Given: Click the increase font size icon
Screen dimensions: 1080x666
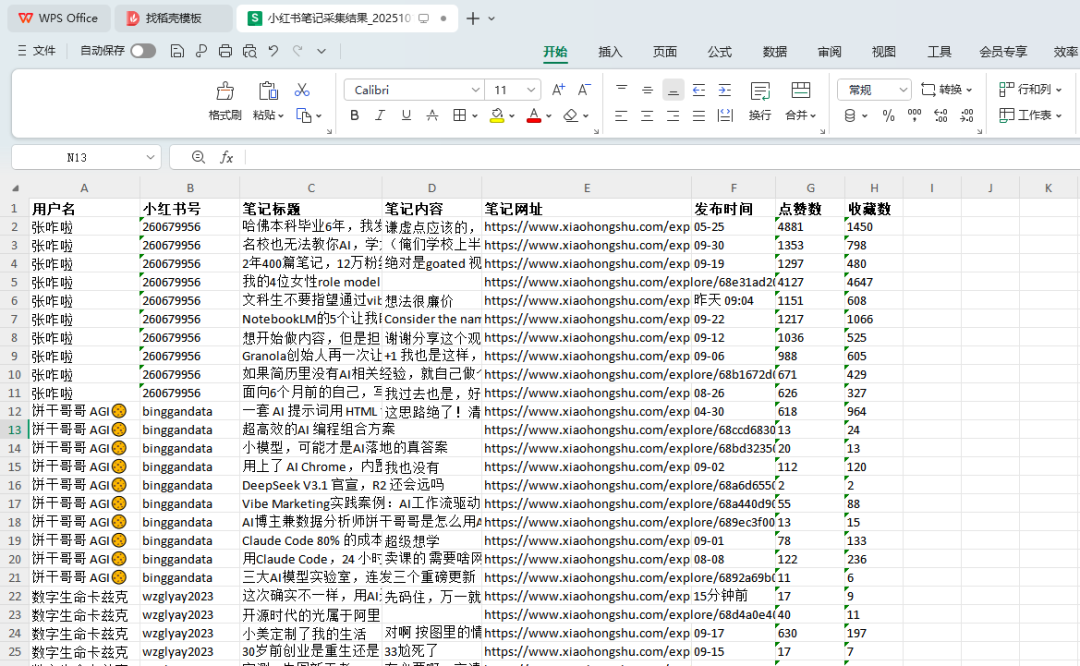Looking at the screenshot, I should pos(558,90).
